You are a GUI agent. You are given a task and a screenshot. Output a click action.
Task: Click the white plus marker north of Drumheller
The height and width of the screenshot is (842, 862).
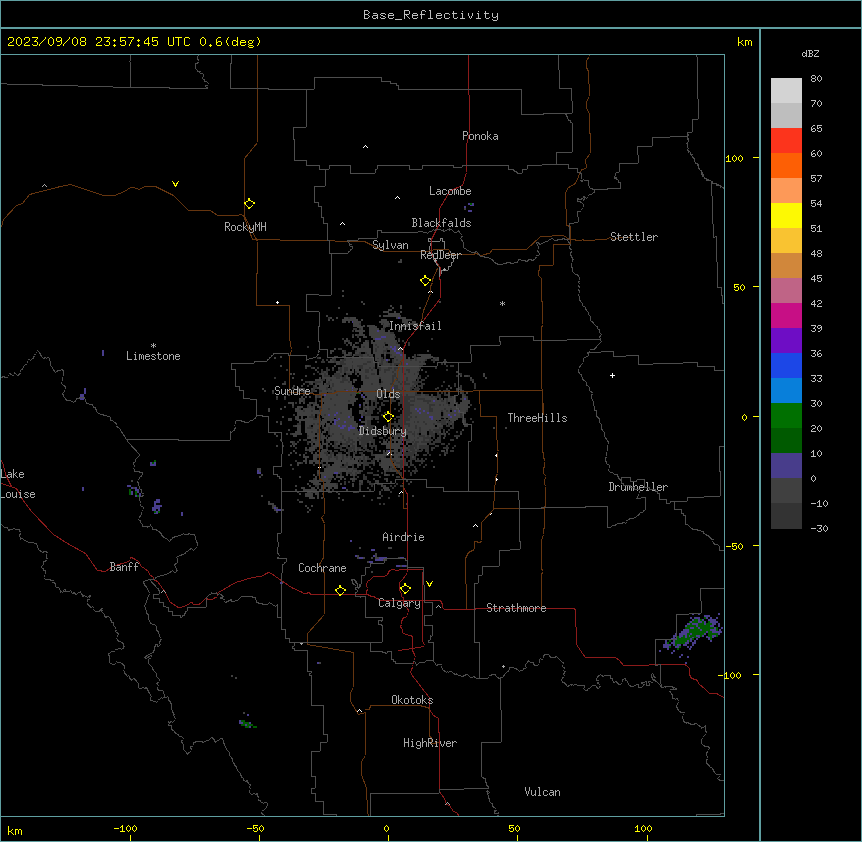612,375
